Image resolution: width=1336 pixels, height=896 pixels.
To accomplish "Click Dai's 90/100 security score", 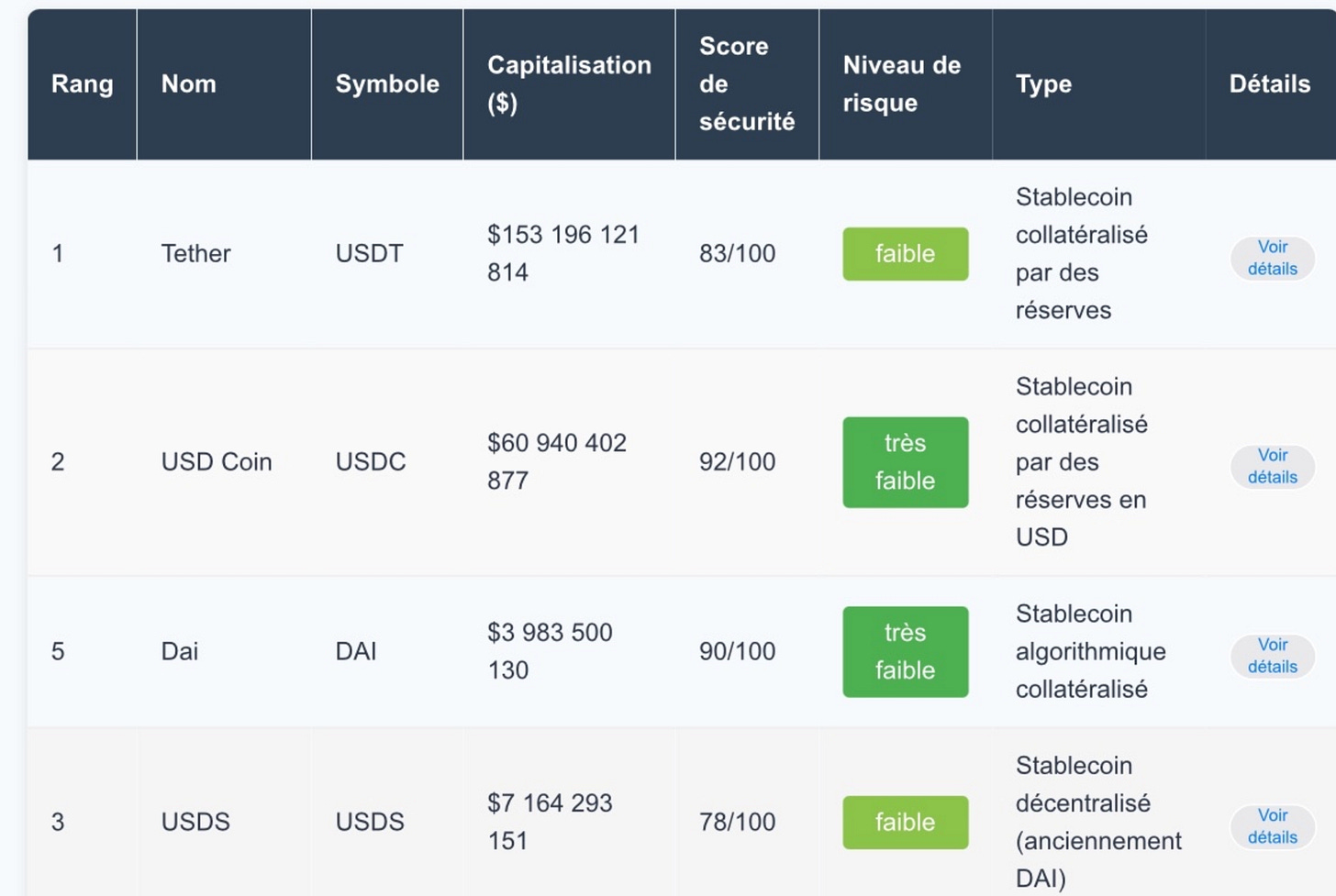I will click(x=738, y=652).
